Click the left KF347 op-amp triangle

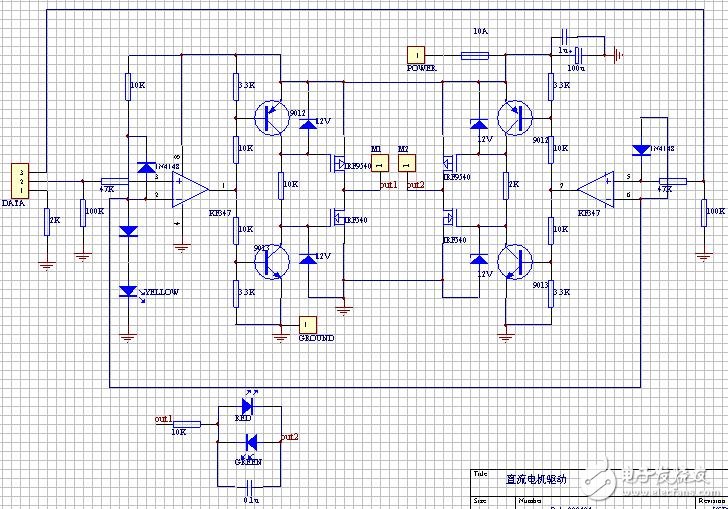(x=188, y=187)
